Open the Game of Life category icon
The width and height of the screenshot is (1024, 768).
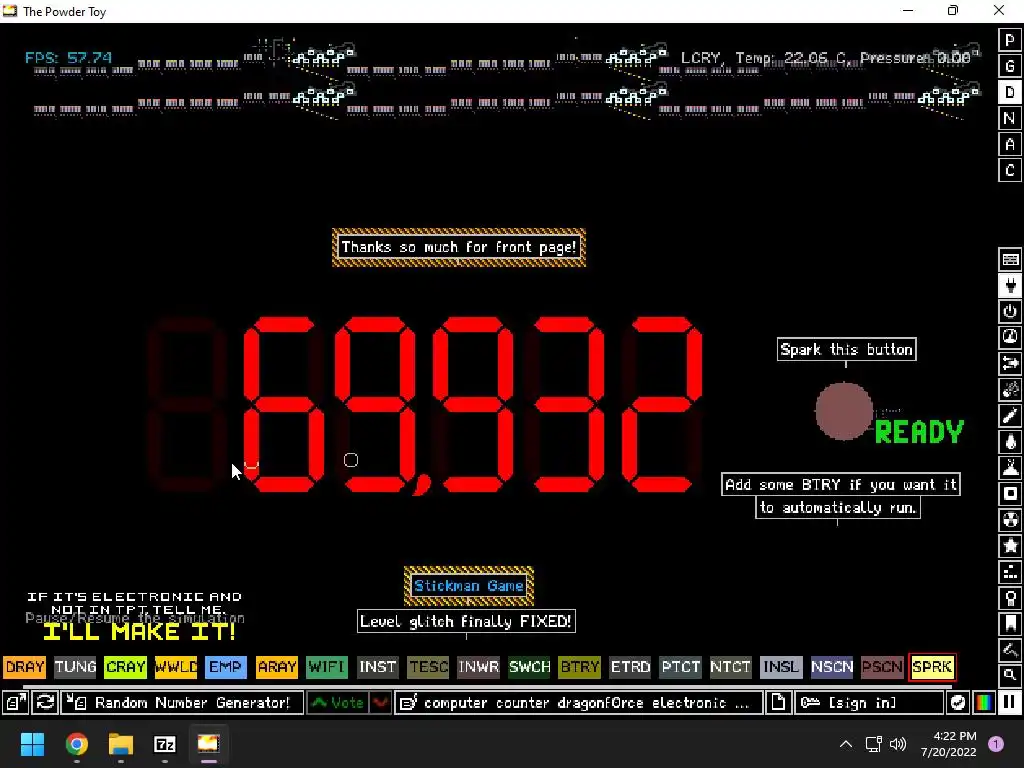coord(1010,572)
